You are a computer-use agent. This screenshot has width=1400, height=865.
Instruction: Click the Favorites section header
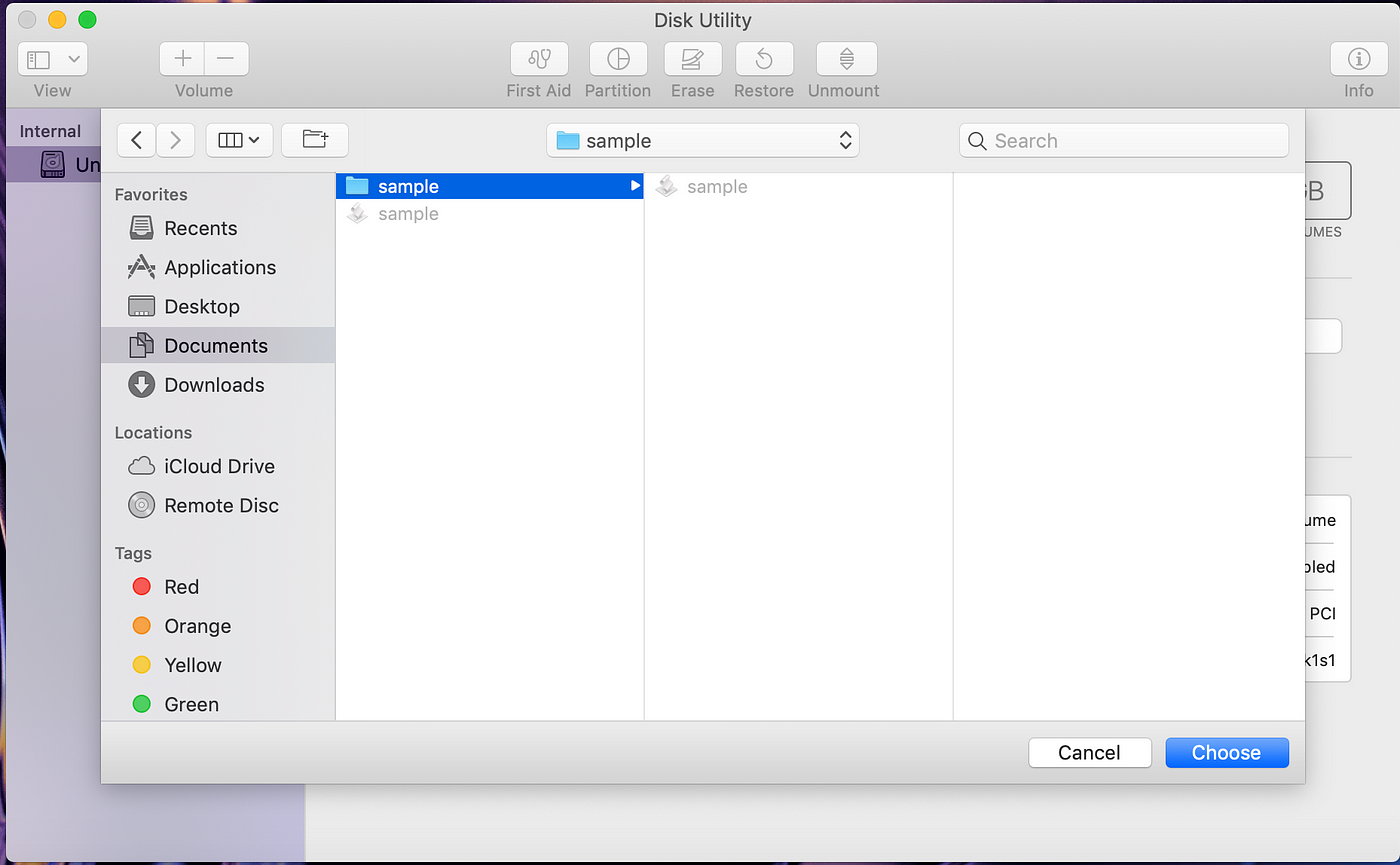pyautogui.click(x=151, y=194)
